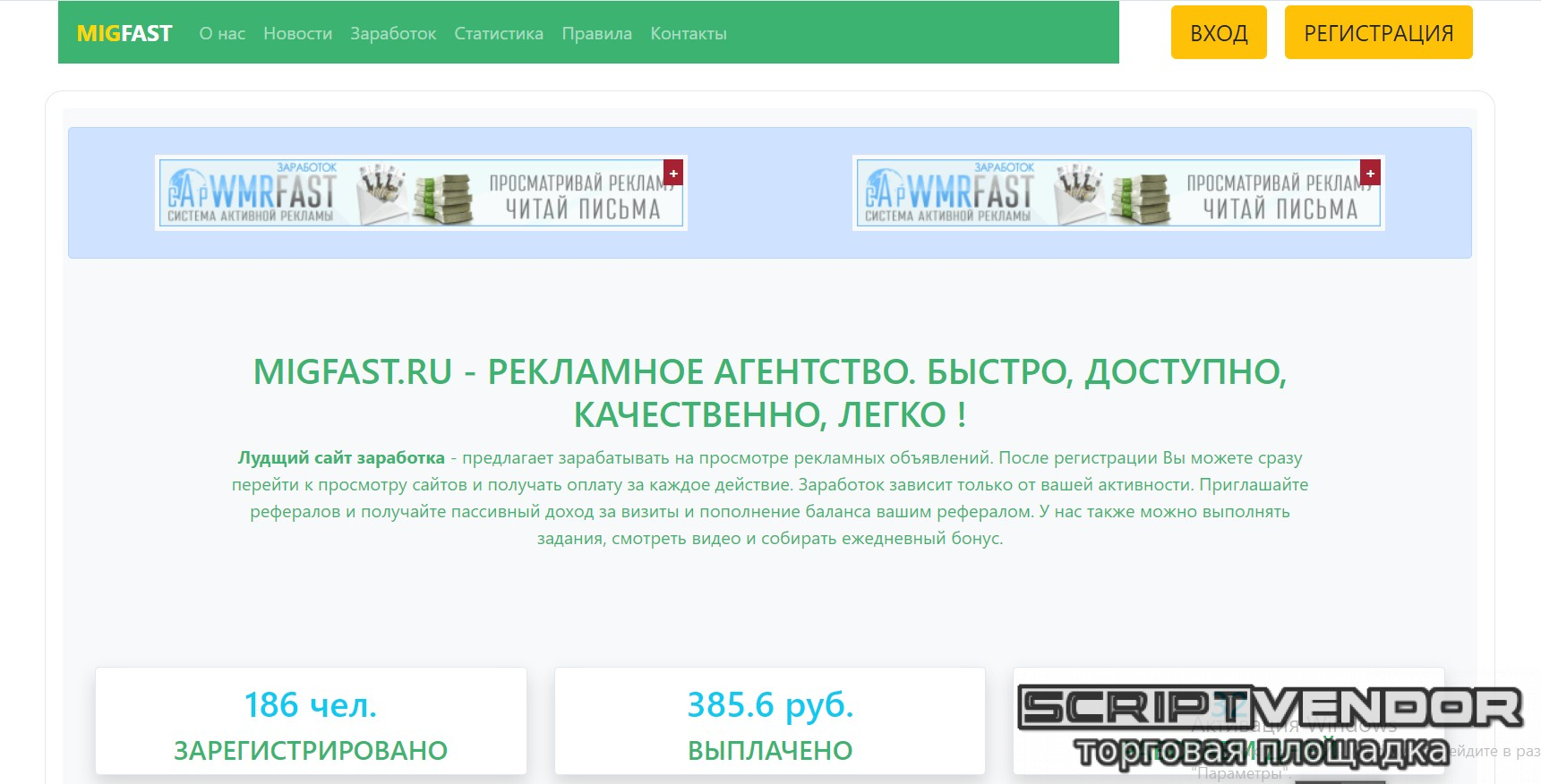Open the Заработок section
The image size is (1541, 784).
click(x=393, y=33)
